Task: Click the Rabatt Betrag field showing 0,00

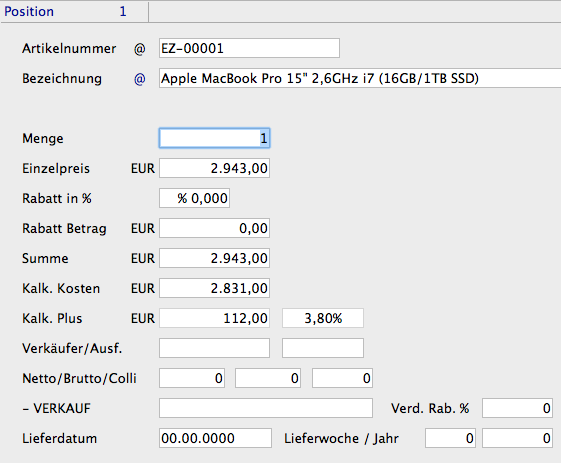Action: coord(214,228)
